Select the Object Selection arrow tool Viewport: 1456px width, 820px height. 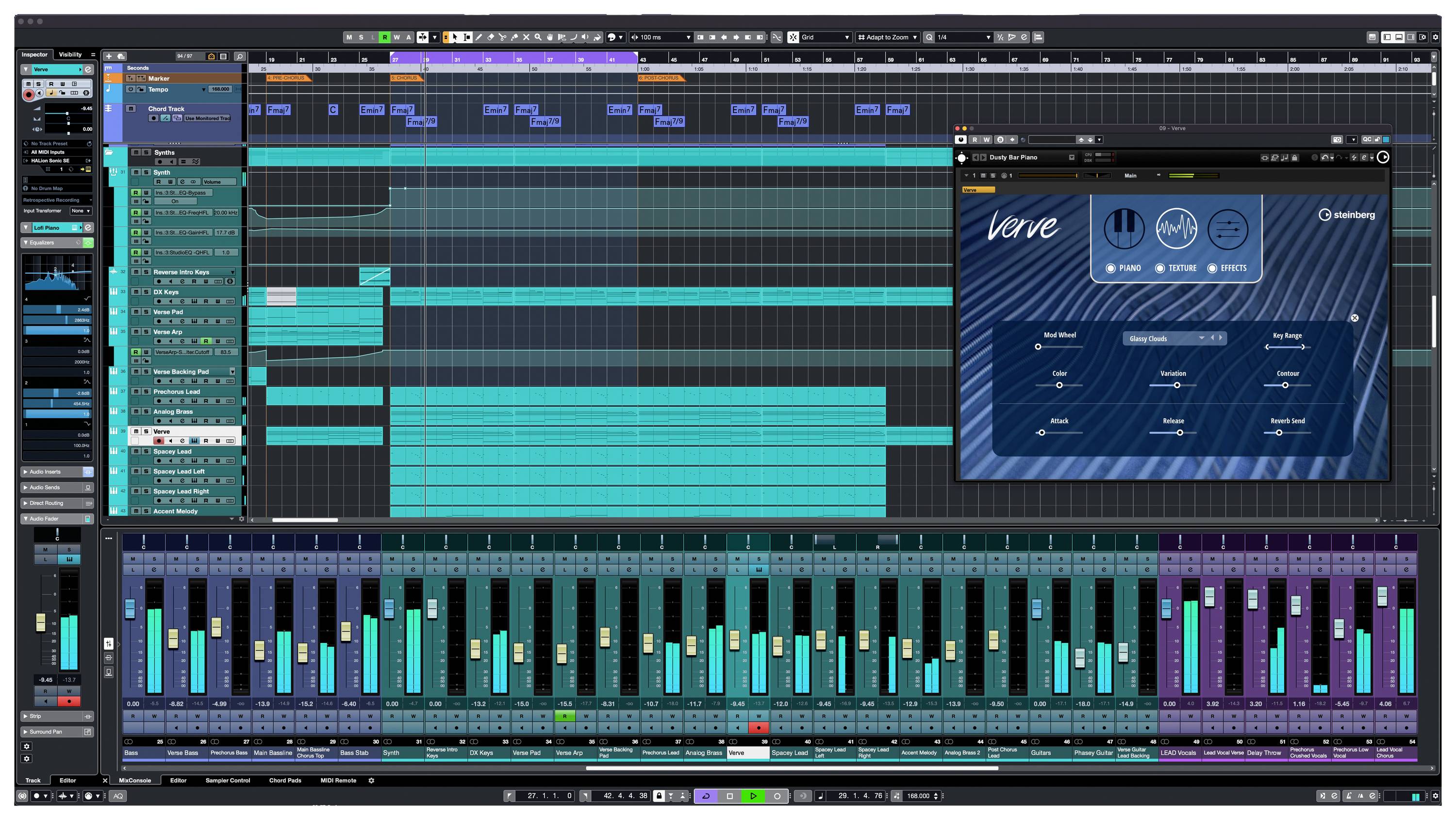(x=455, y=37)
